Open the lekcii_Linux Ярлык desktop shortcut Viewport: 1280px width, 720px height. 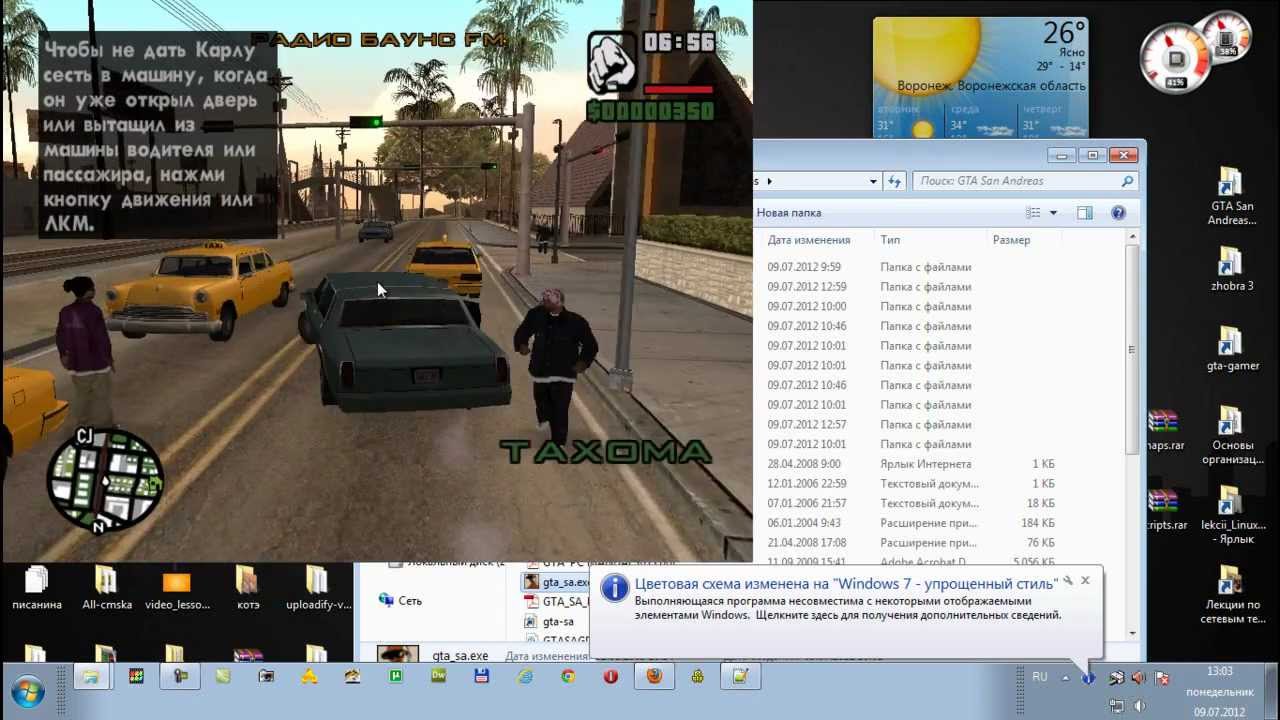(1230, 516)
